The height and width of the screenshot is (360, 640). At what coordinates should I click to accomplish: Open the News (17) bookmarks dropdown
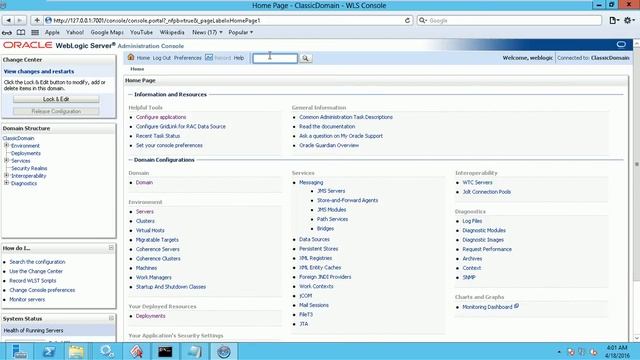pyautogui.click(x=207, y=32)
